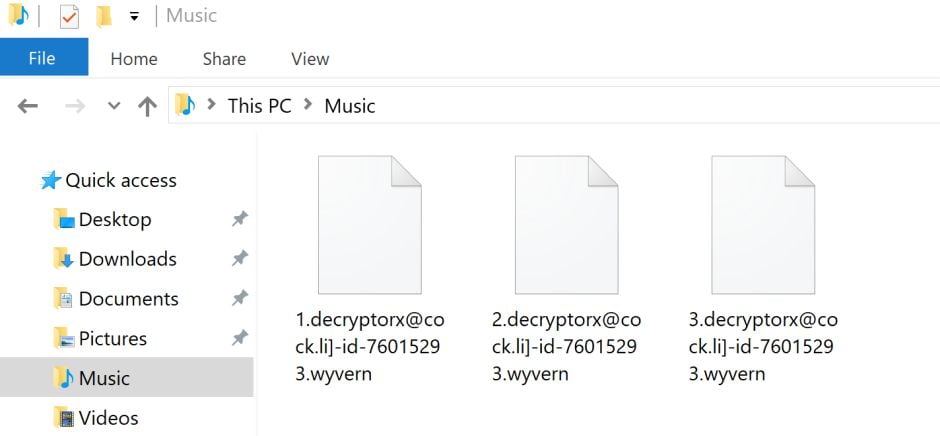Open Downloads in the navigation pane
Screen dimensions: 940x436
[127, 259]
